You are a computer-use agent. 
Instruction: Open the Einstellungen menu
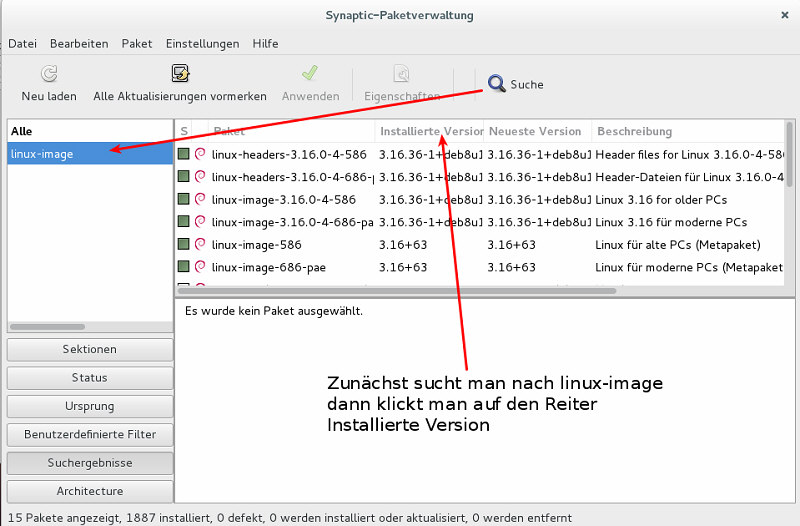click(202, 44)
